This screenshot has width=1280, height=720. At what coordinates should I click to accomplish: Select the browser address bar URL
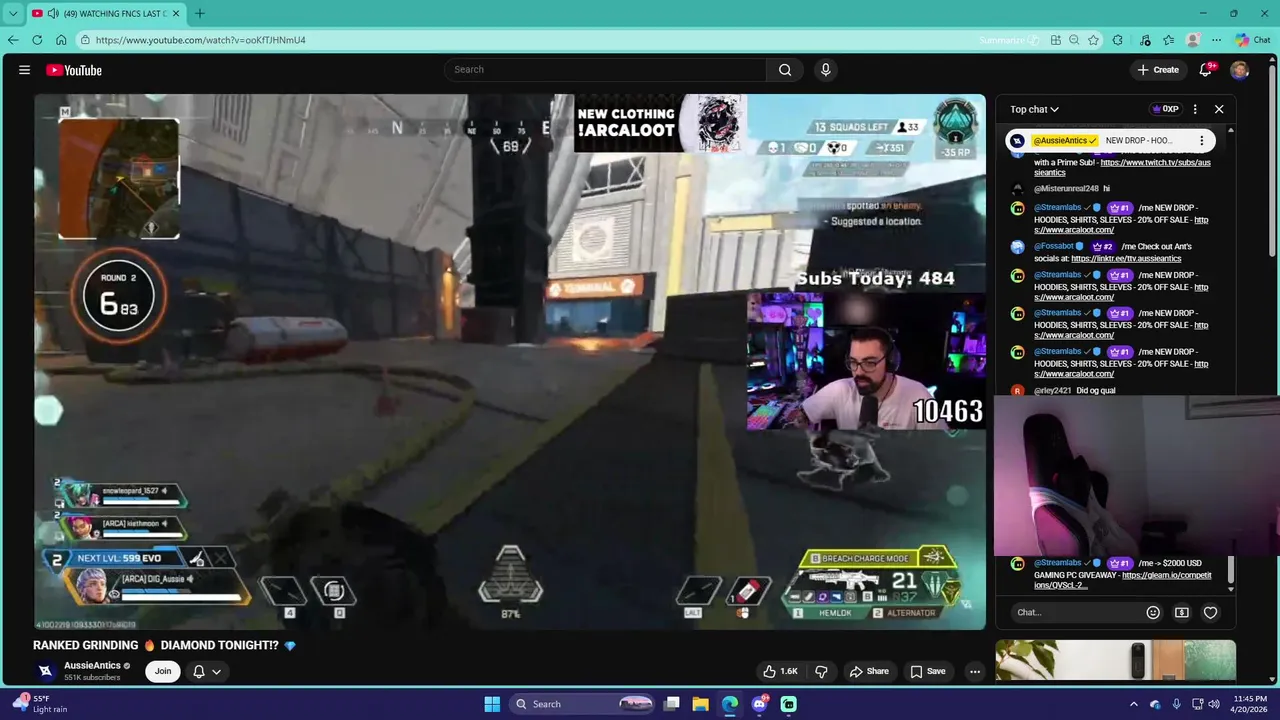click(200, 40)
